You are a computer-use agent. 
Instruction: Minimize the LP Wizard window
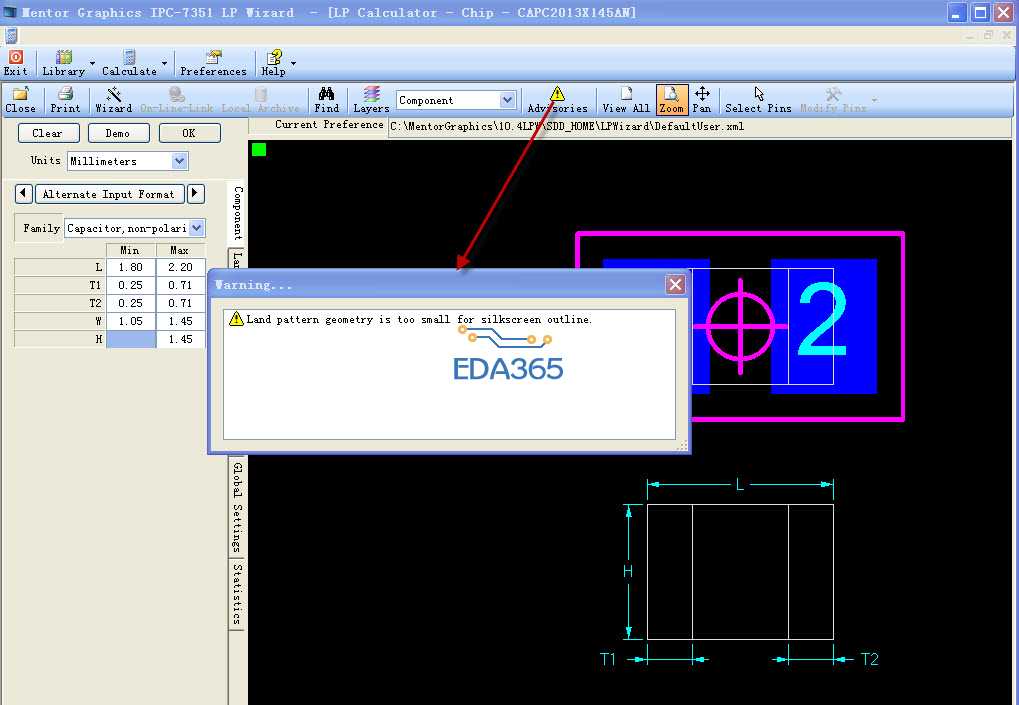(x=957, y=12)
